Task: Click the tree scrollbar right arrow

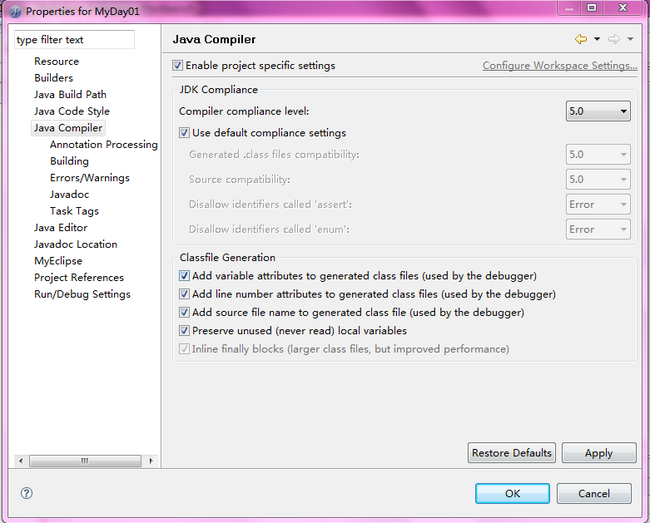Action: 151,460
